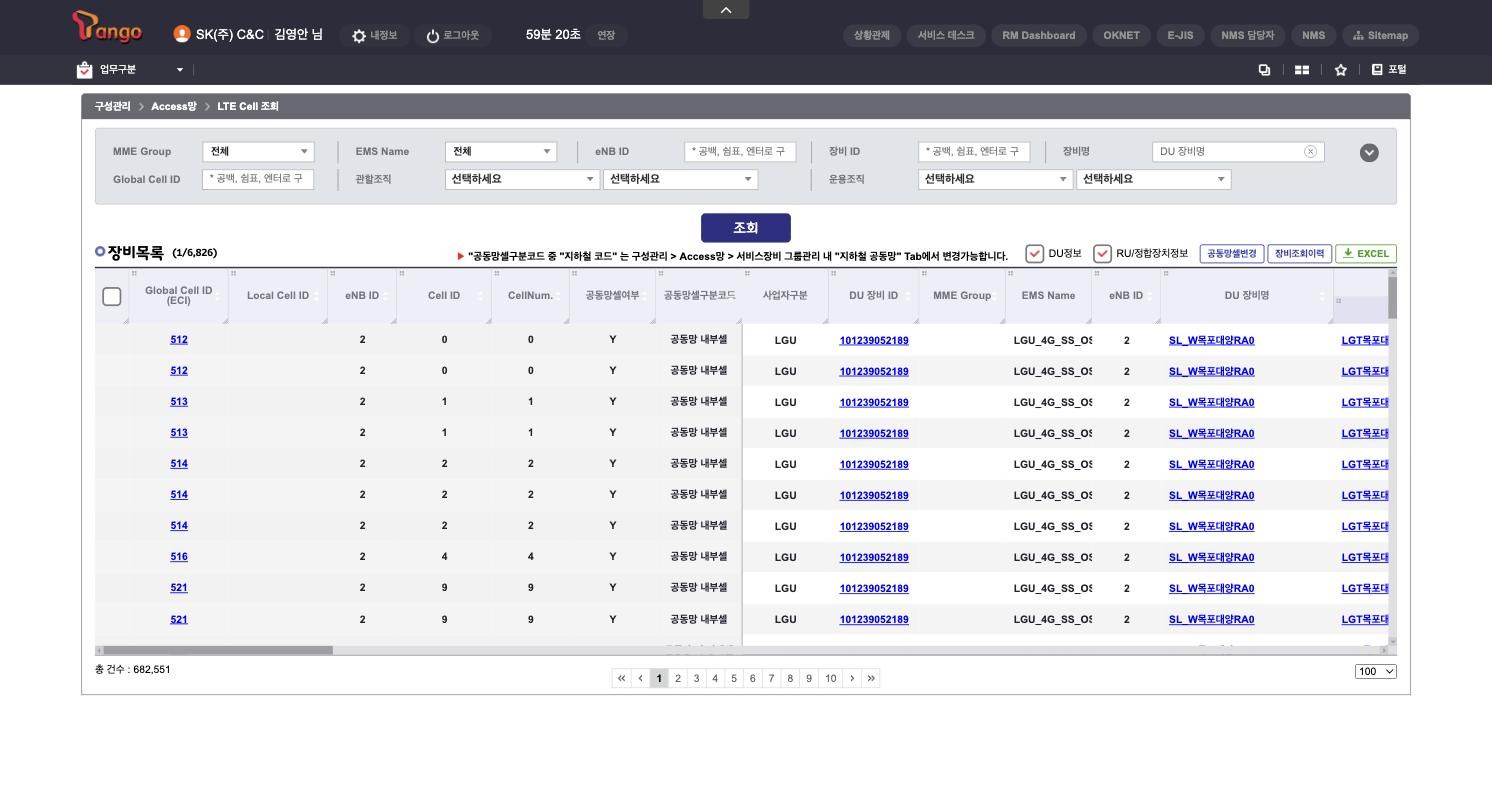Click the overlapping windows icon in header
This screenshot has width=1492, height=812.
click(1264, 70)
